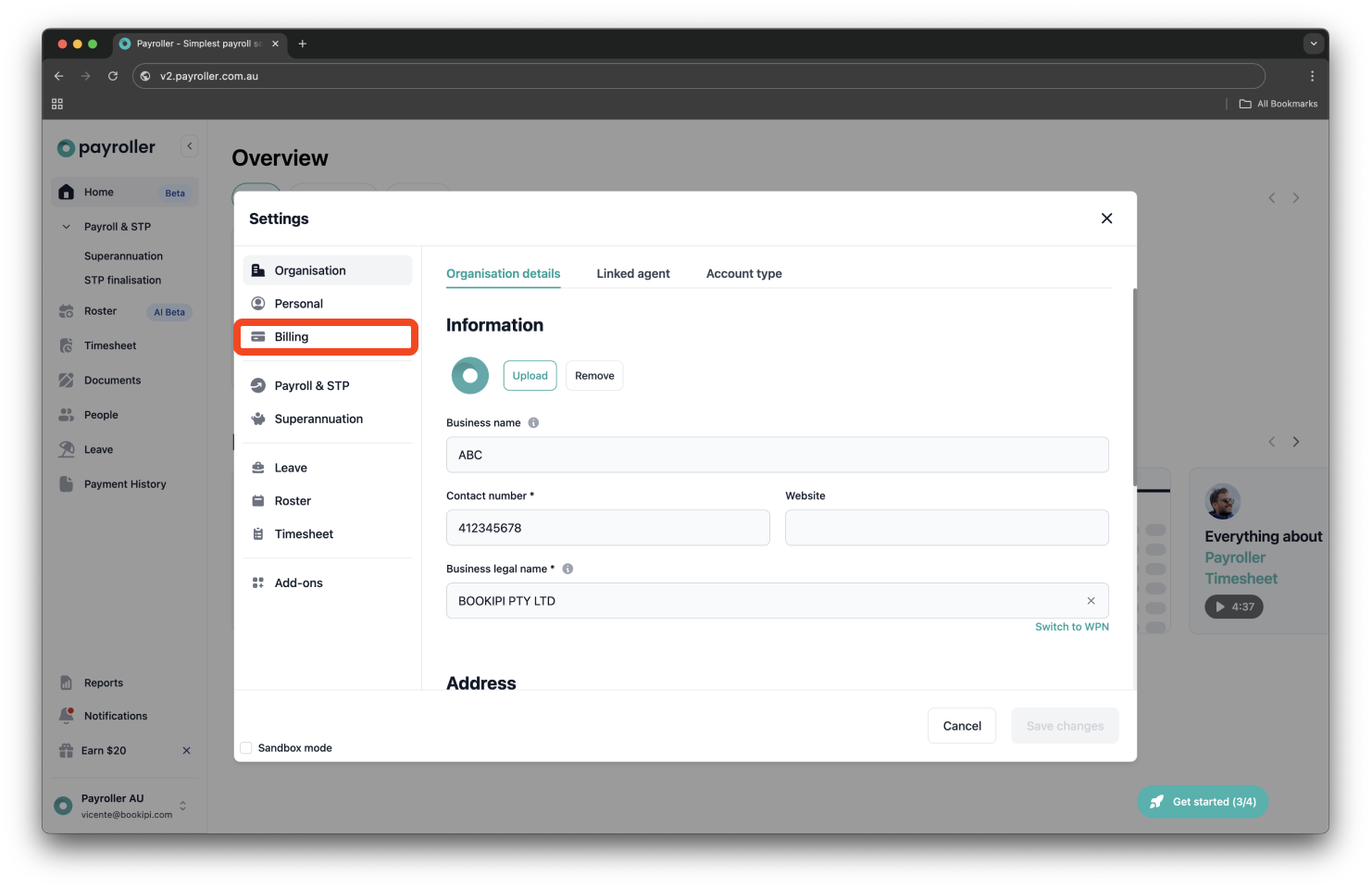Click the Switch to WPN link

coord(1071,626)
